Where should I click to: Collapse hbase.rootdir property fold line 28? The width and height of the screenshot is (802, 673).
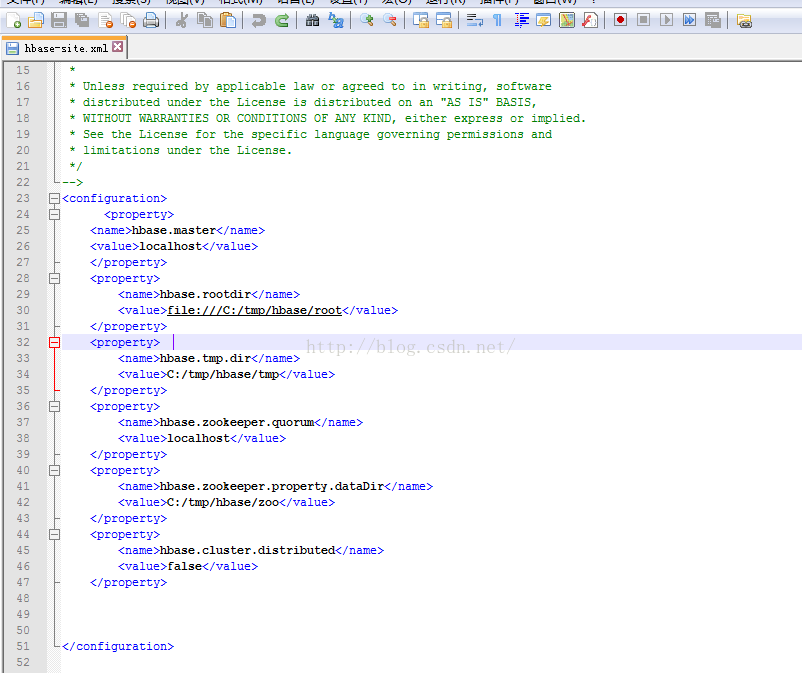(x=54, y=278)
